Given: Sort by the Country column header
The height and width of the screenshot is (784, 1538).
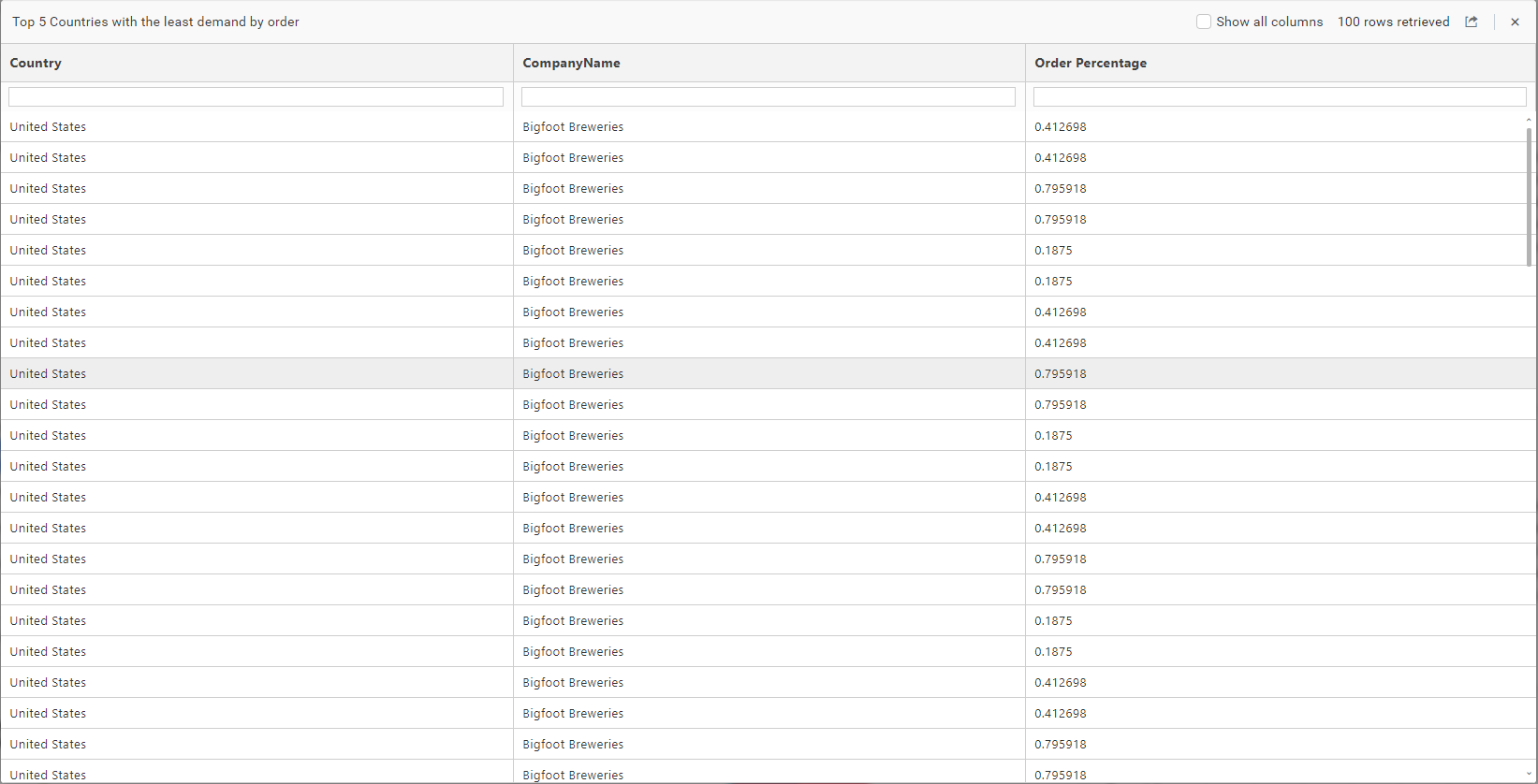Looking at the screenshot, I should (36, 63).
